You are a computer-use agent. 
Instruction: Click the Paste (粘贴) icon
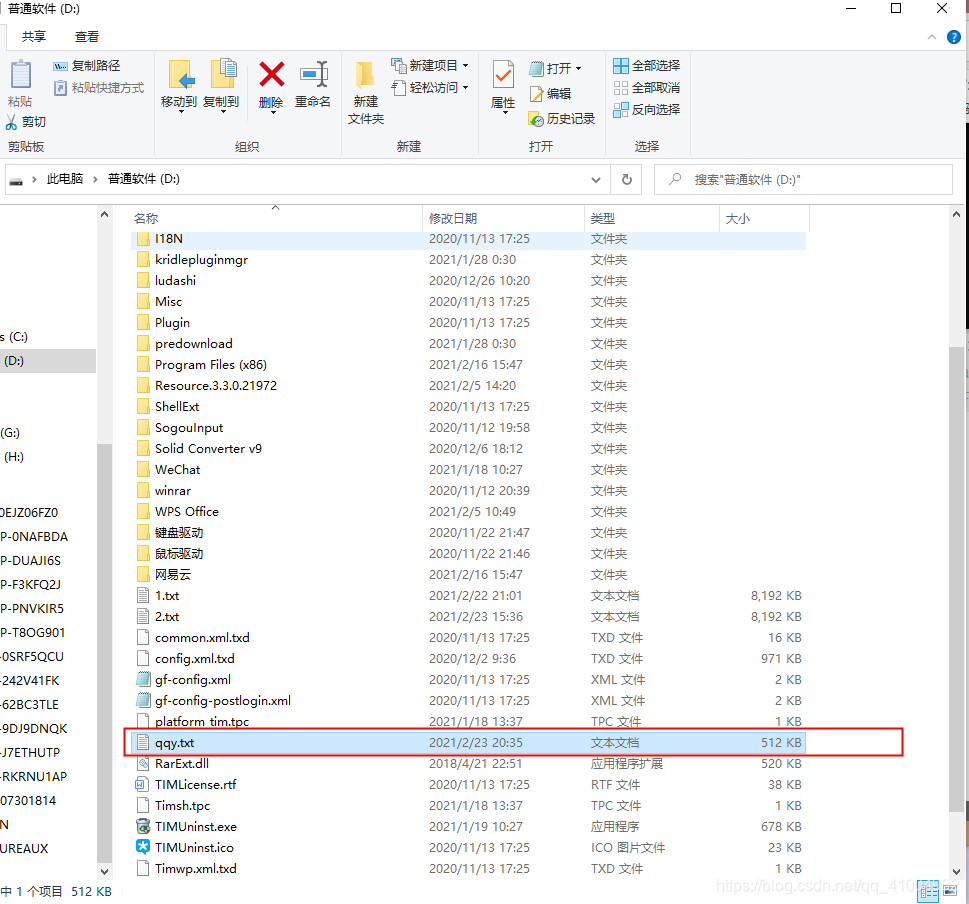click(x=19, y=78)
